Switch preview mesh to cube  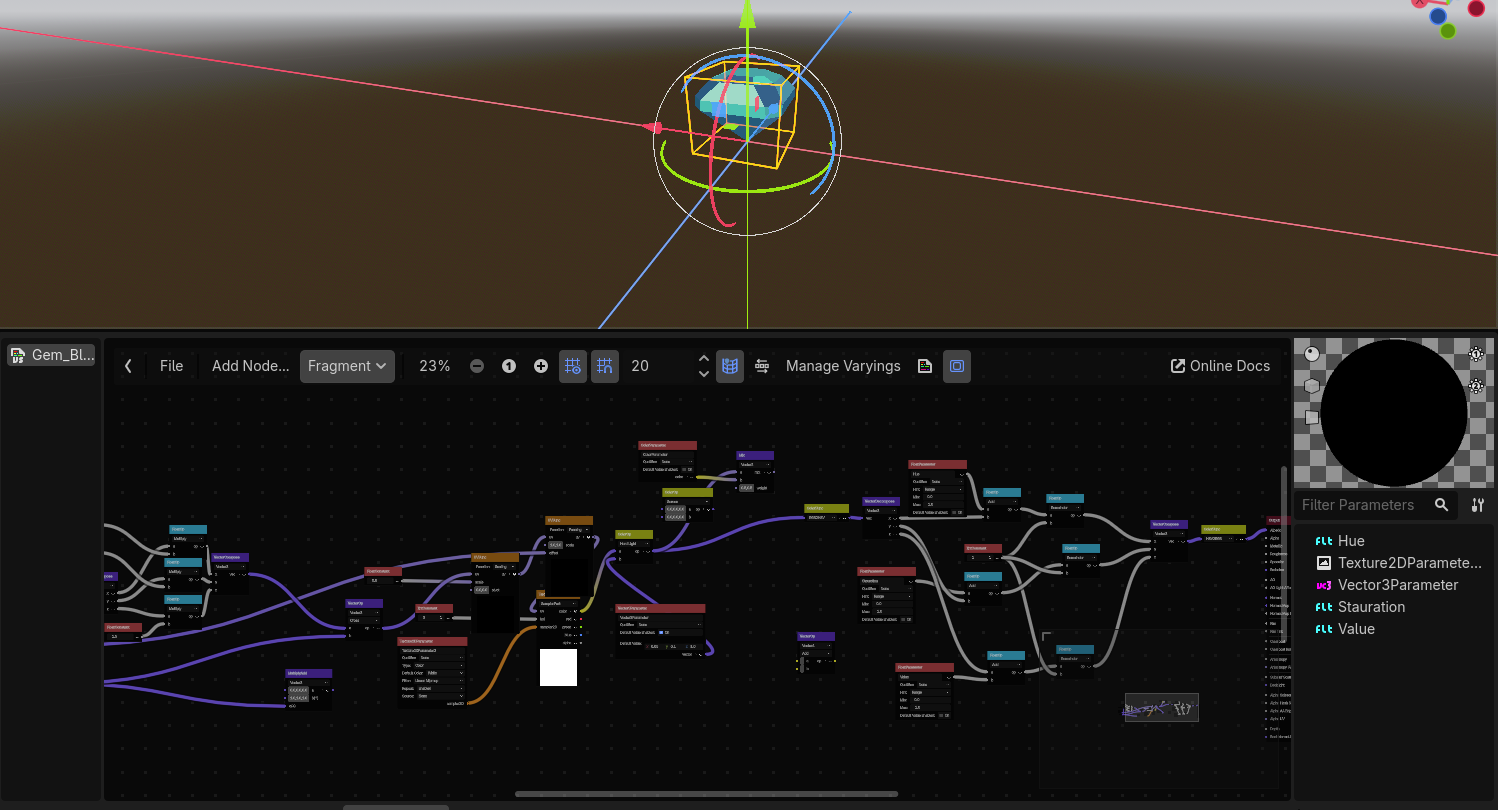[x=1312, y=386]
